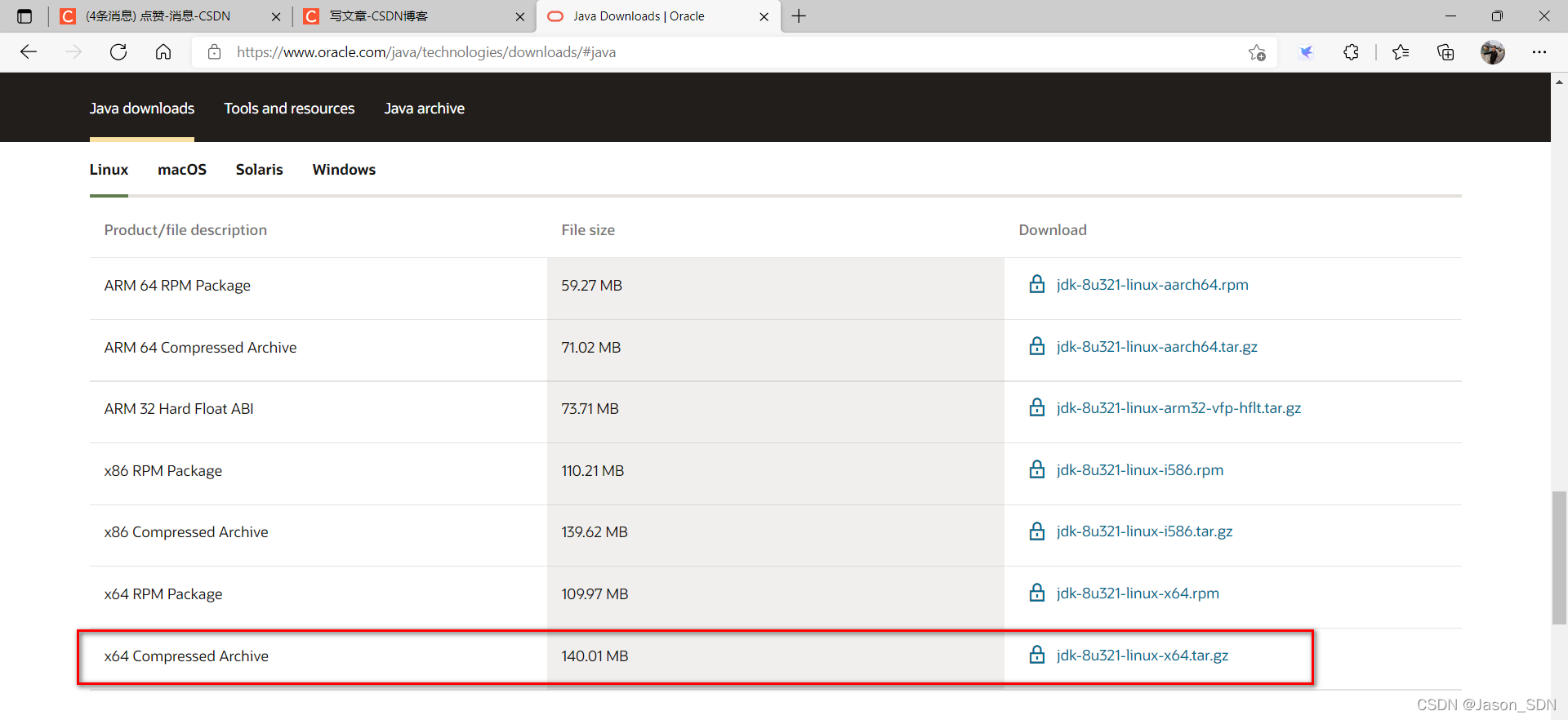Select the macOS platform tab

pyautogui.click(x=182, y=170)
